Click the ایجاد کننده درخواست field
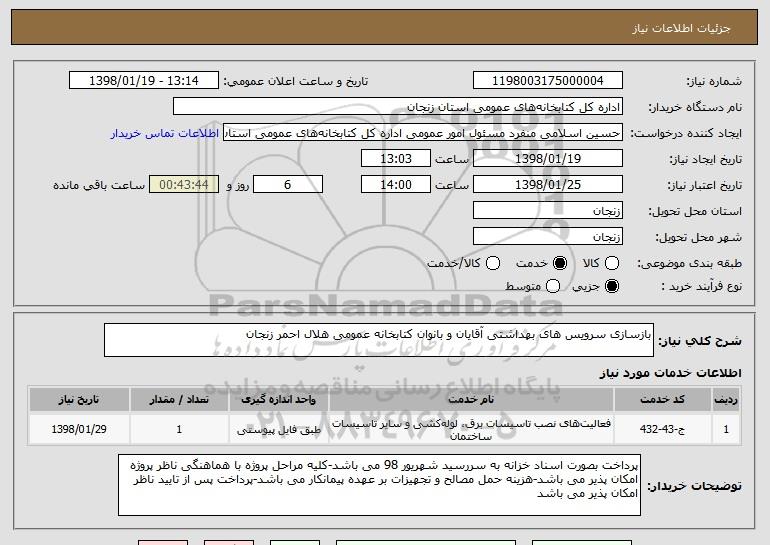Viewport: 770px width, 545px height. coord(423,133)
